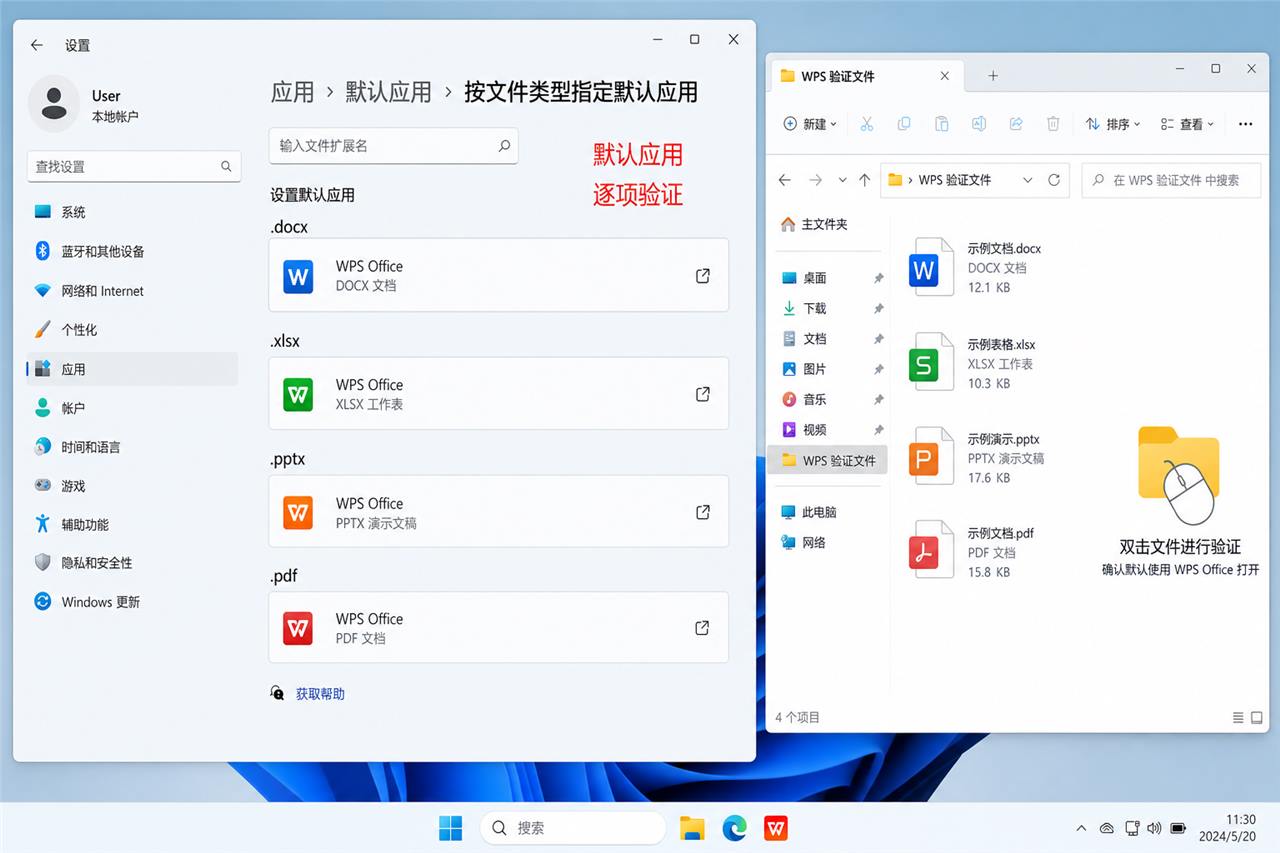Screen dimensions: 1280x853
Task: Click the green WPS icon under .xlsx
Action: click(x=298, y=394)
